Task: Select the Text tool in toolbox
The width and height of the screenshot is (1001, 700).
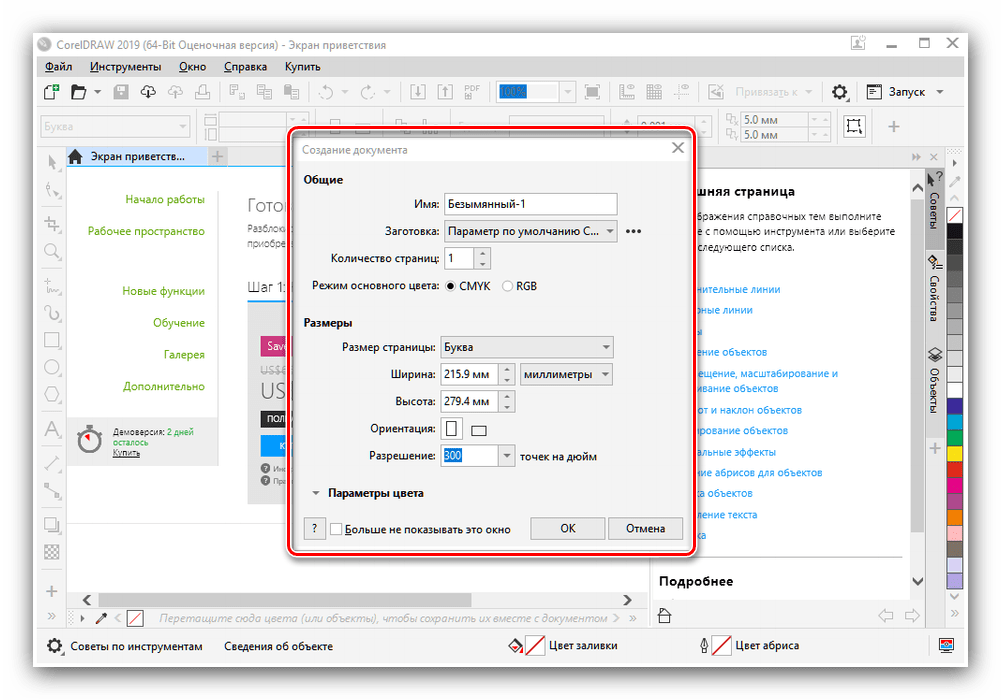Action: click(x=52, y=429)
